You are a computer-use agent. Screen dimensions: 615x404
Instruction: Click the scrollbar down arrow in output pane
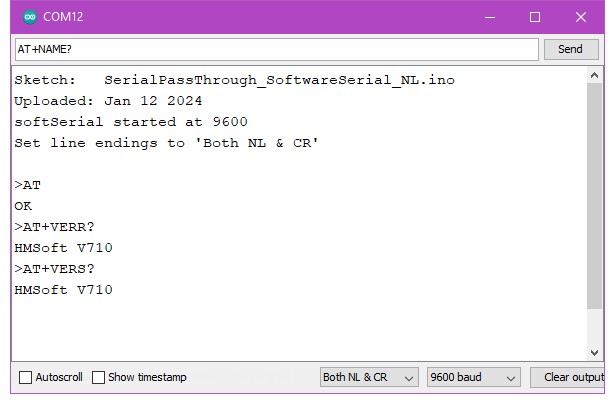click(596, 352)
